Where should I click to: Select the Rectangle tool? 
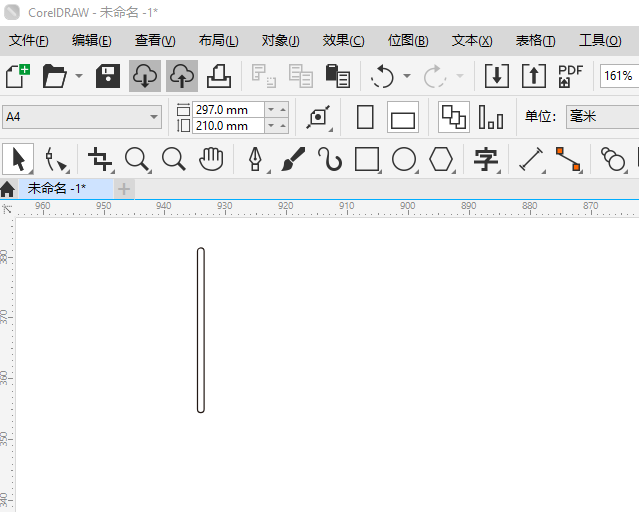(367, 159)
